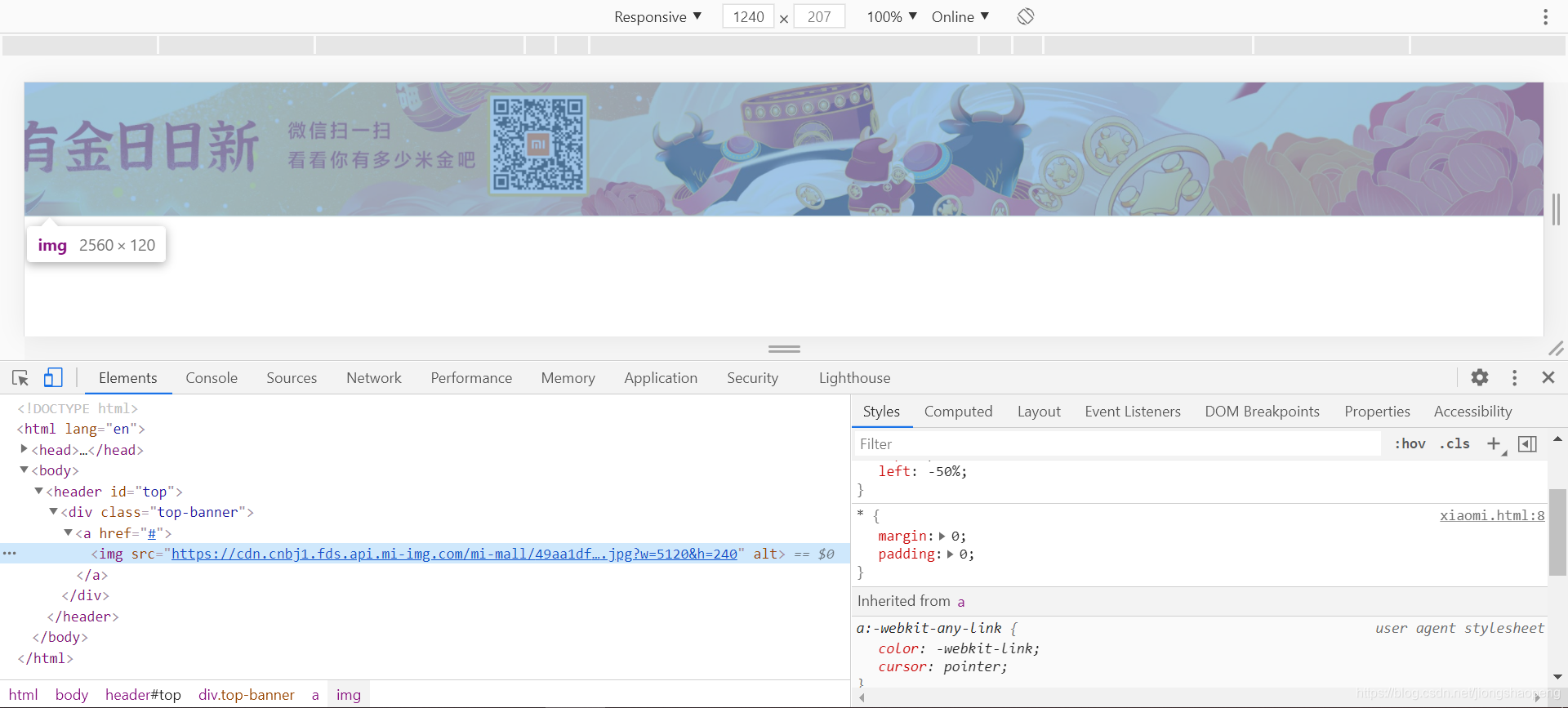Click styles pane scroll-down arrow
The image size is (1568, 708).
coord(1557,676)
